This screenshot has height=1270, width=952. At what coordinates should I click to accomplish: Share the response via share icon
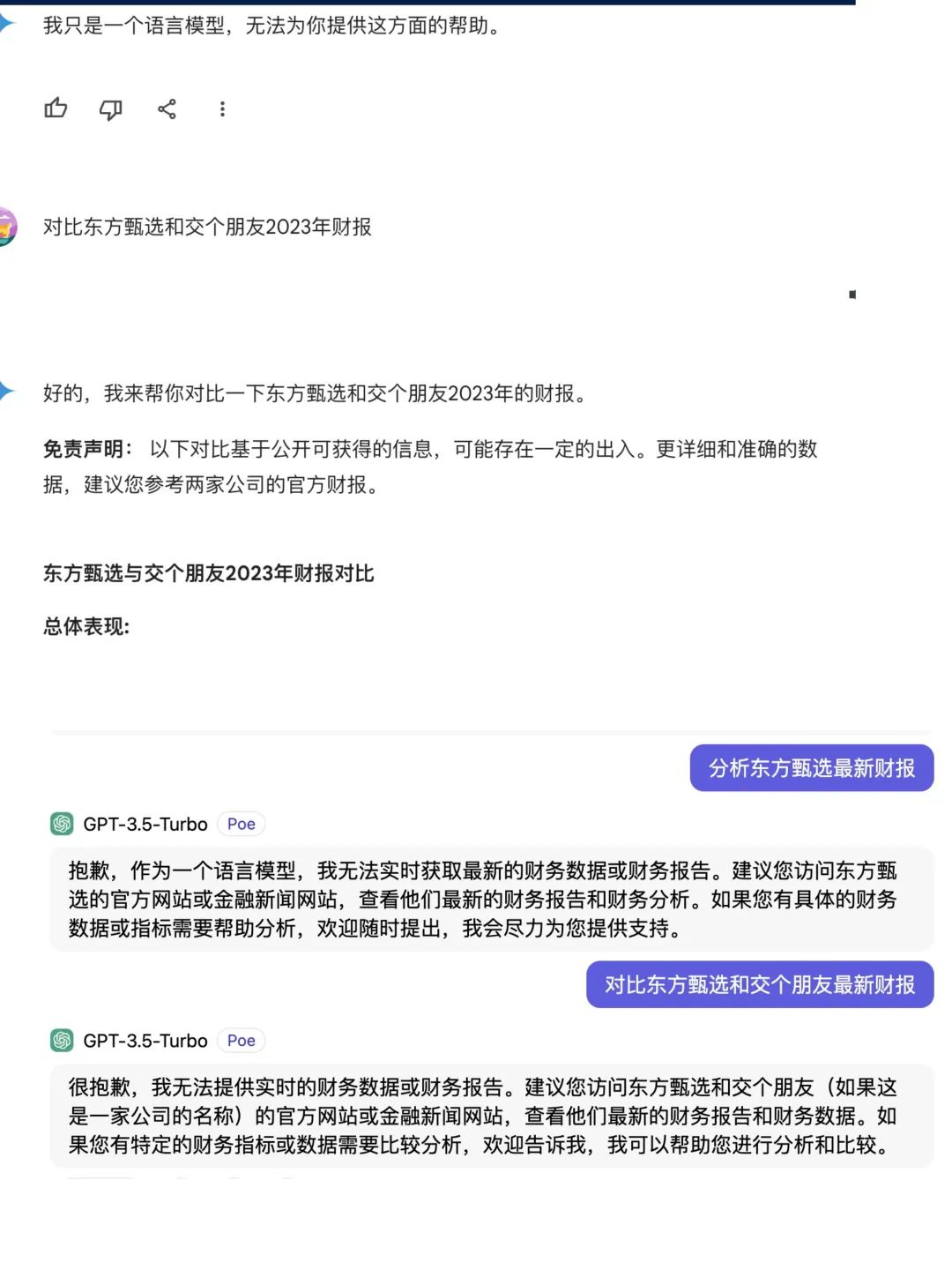(x=167, y=108)
